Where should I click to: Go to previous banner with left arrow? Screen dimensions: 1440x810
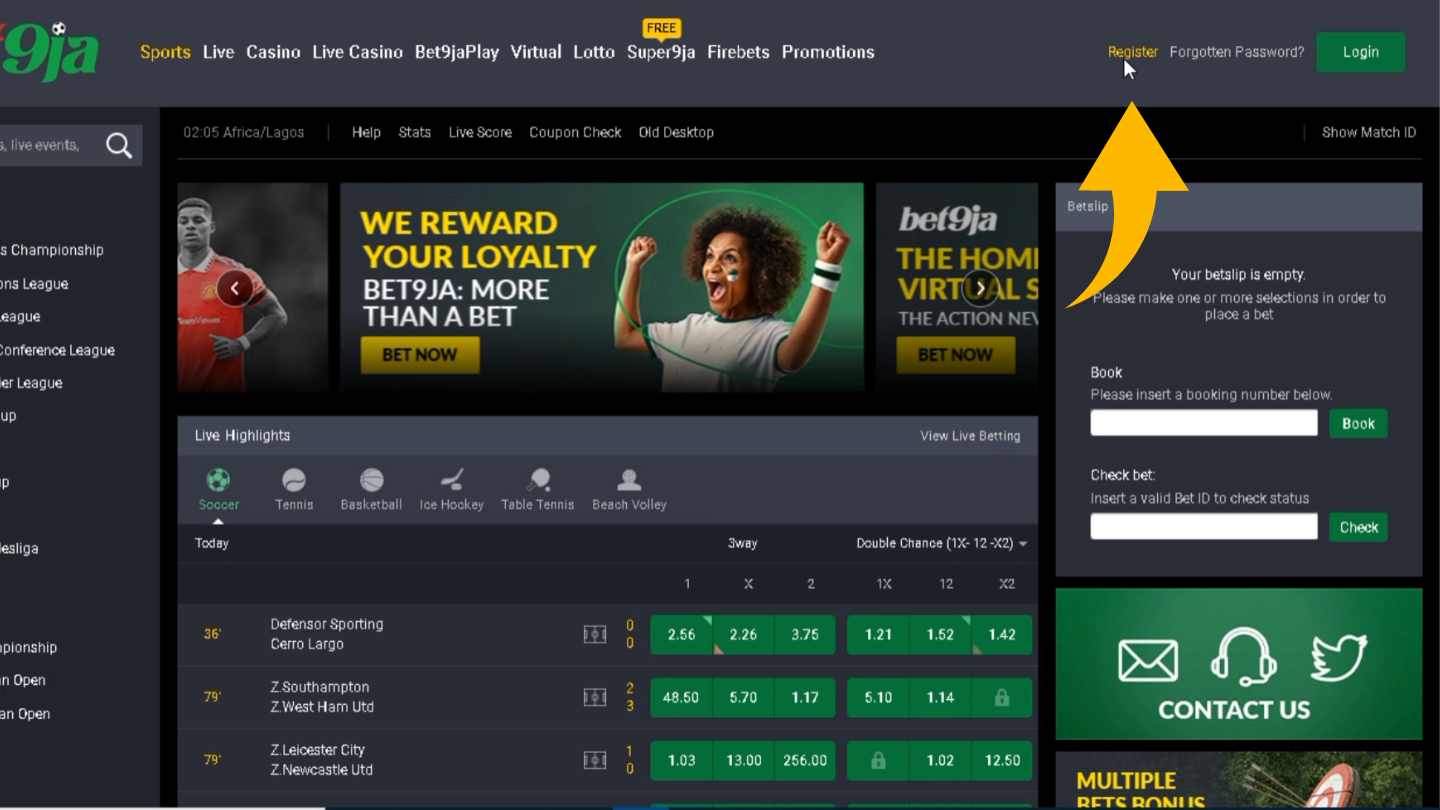(x=235, y=288)
